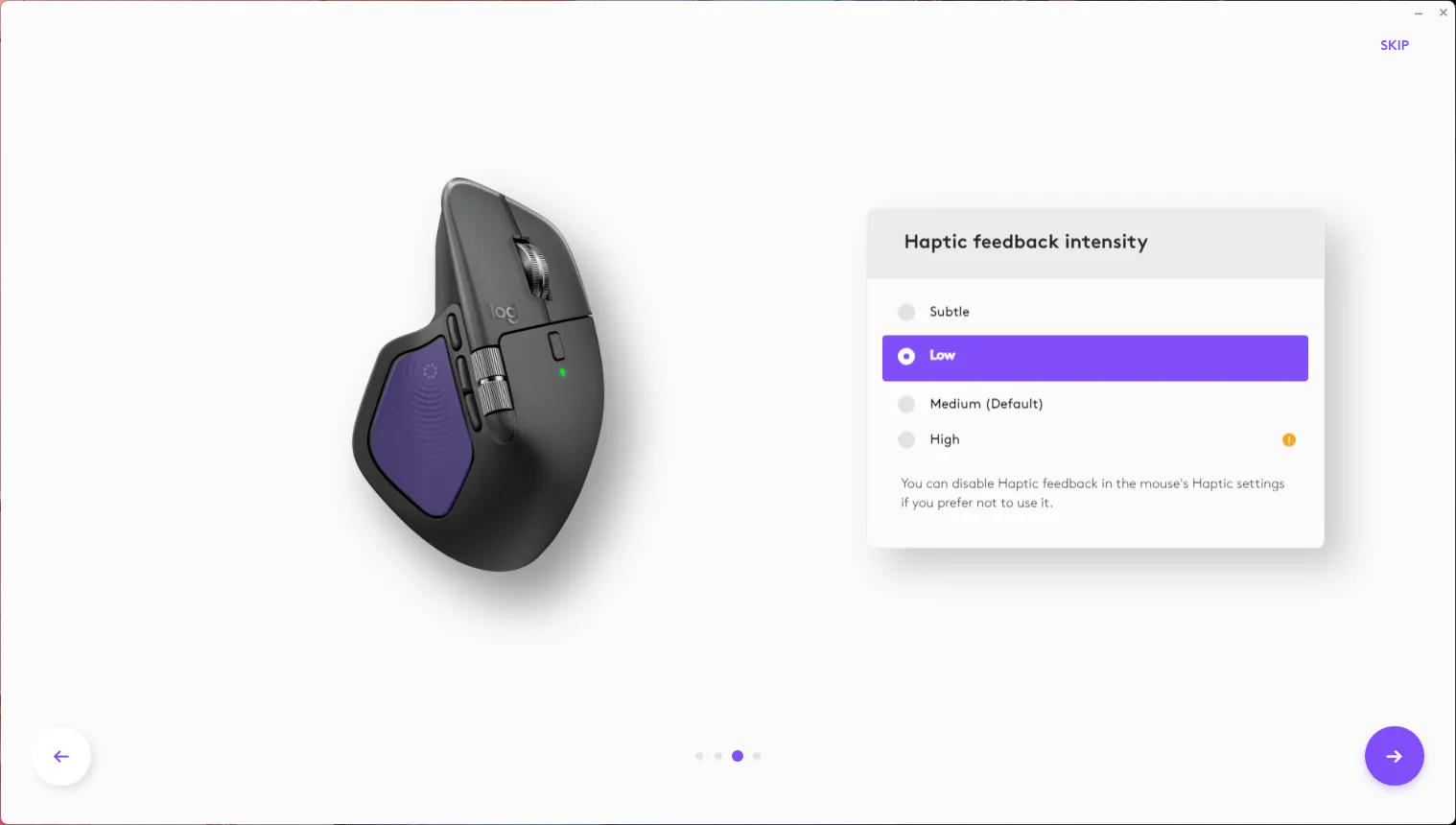The height and width of the screenshot is (825, 1456).
Task: Minimize the setup window
Action: coord(1418,13)
